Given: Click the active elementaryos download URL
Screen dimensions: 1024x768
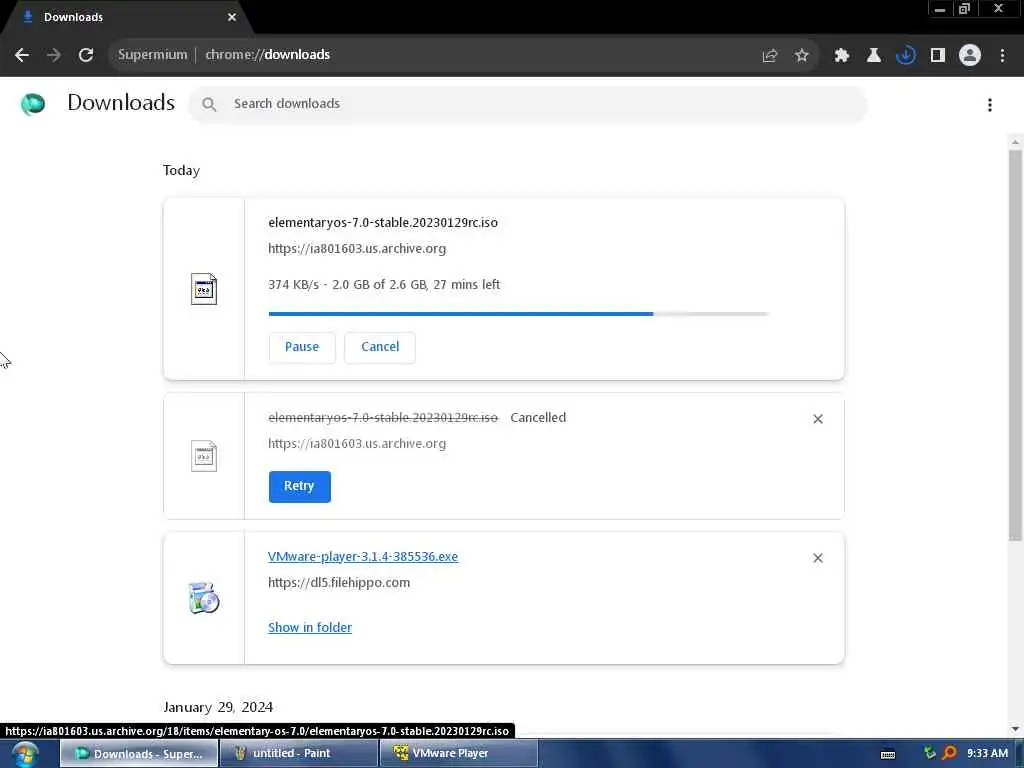Looking at the screenshot, I should click(357, 248).
